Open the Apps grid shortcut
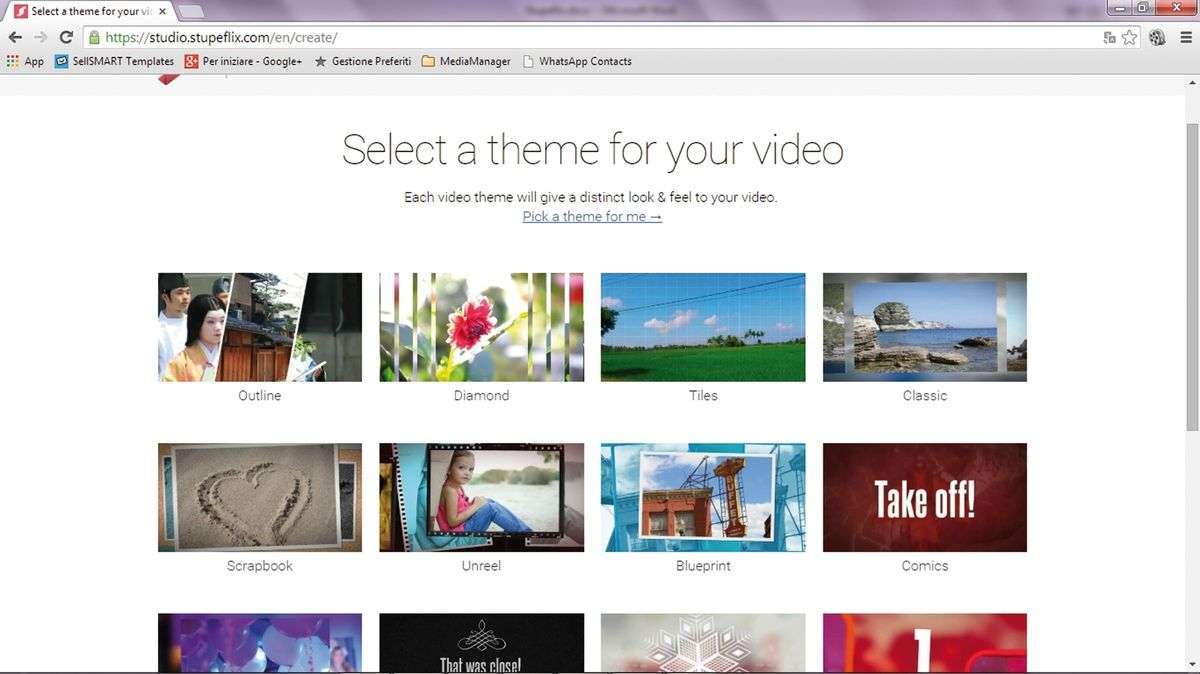The height and width of the screenshot is (674, 1200). [x=25, y=61]
